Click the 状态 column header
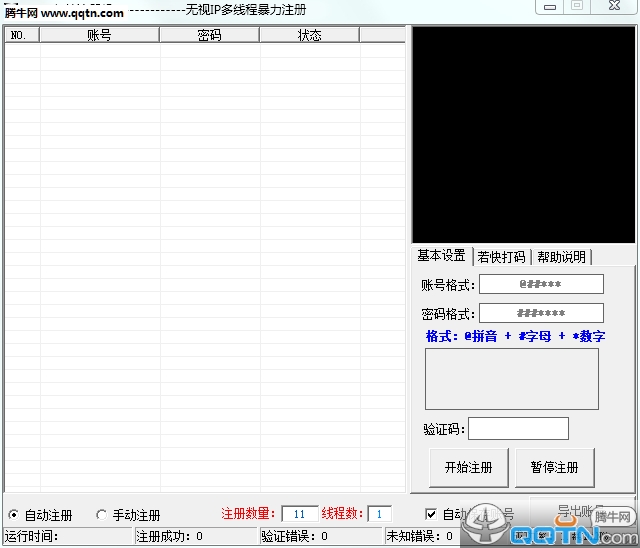 tap(309, 35)
